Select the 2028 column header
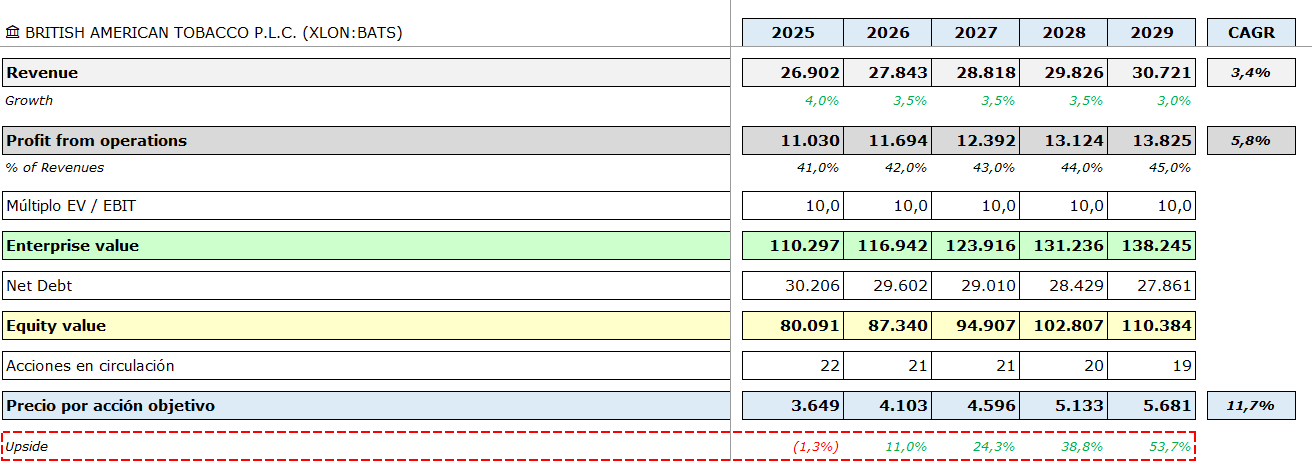Viewport: 1312px width, 461px height. tap(1064, 32)
